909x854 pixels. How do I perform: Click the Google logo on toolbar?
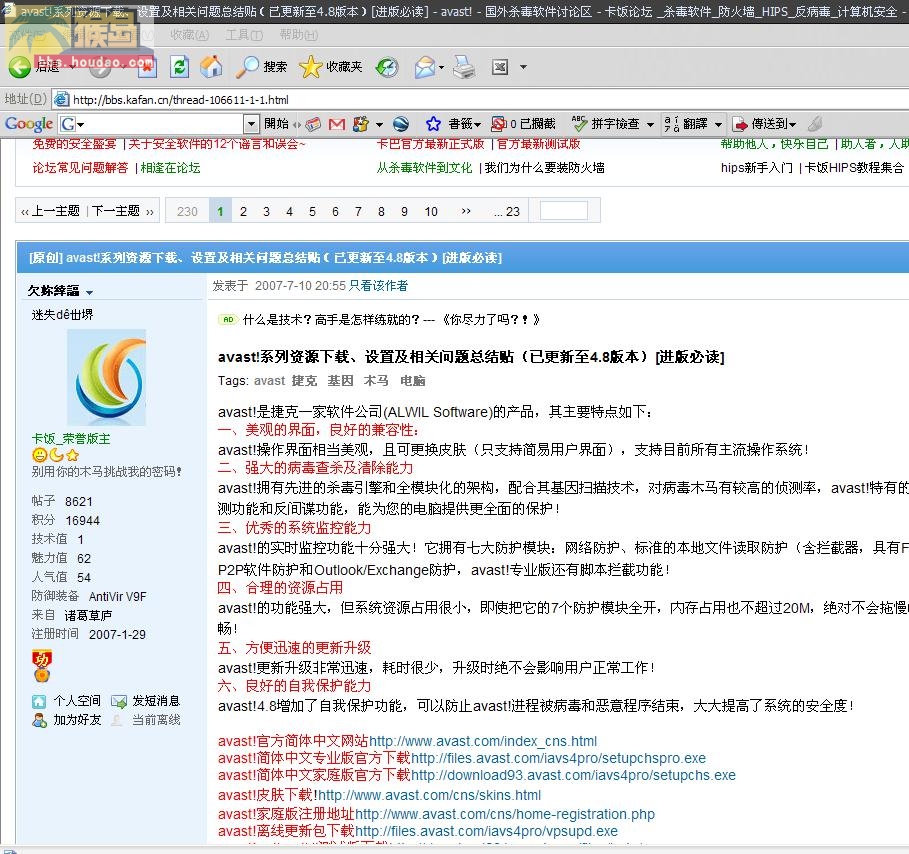coord(29,124)
